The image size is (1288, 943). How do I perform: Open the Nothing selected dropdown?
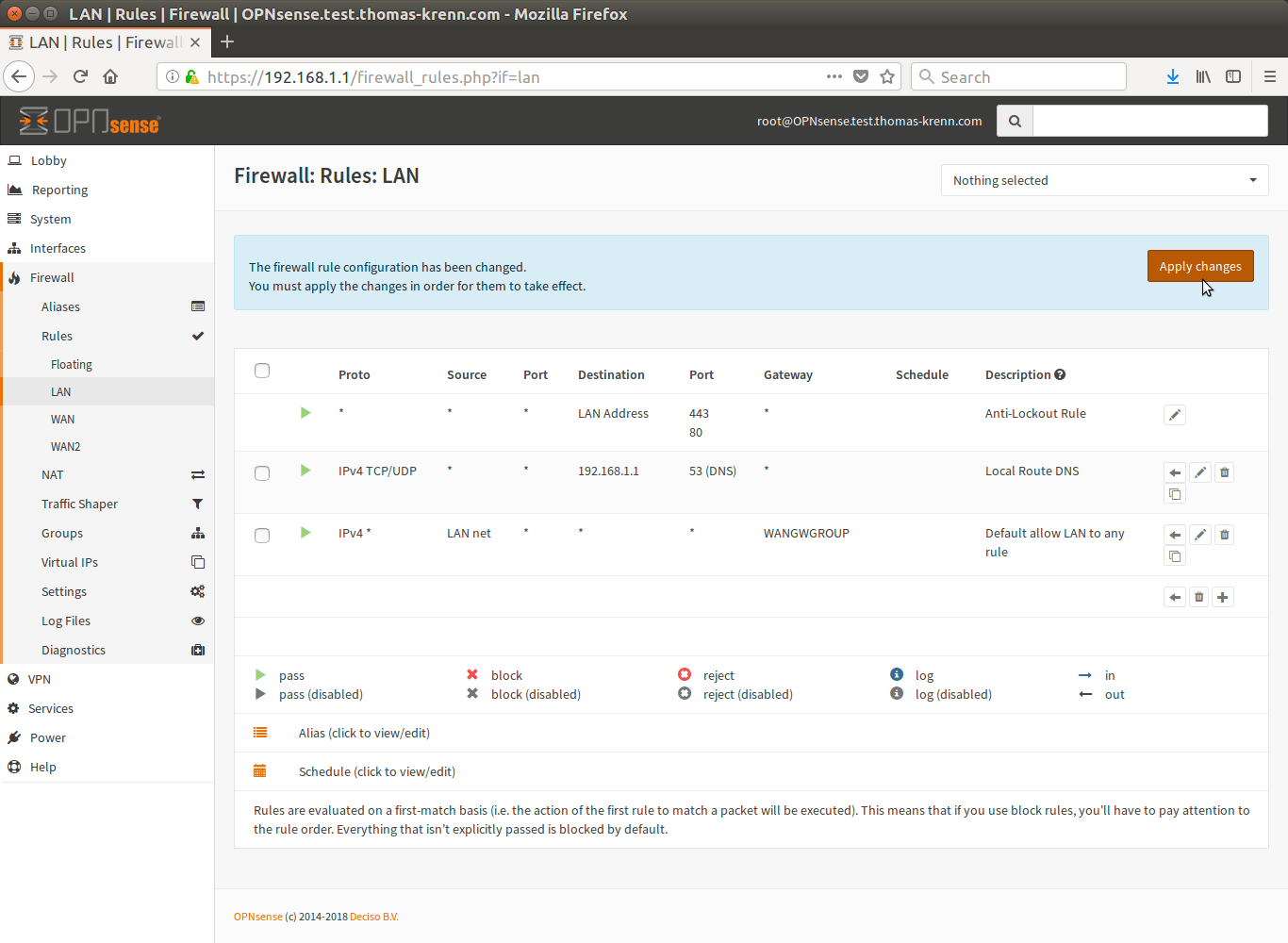click(x=1104, y=180)
